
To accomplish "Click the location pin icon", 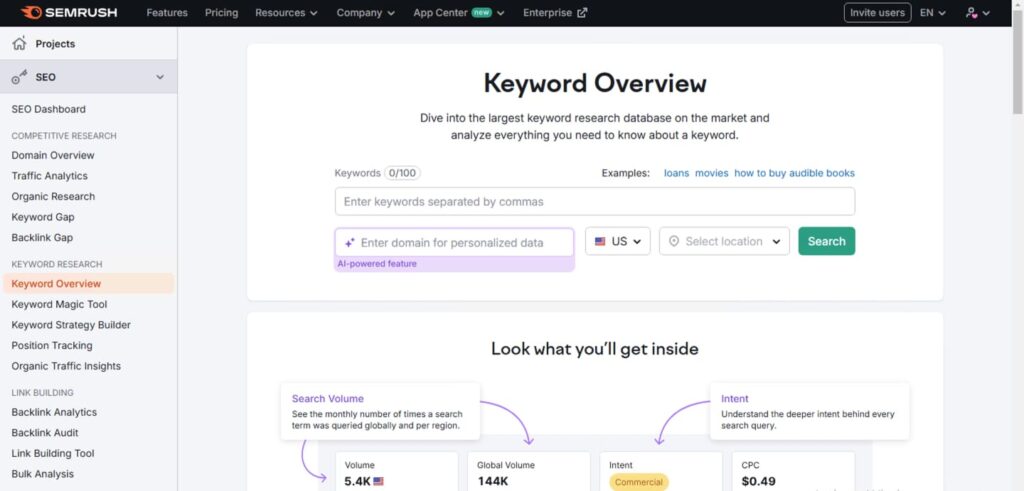I will [674, 241].
